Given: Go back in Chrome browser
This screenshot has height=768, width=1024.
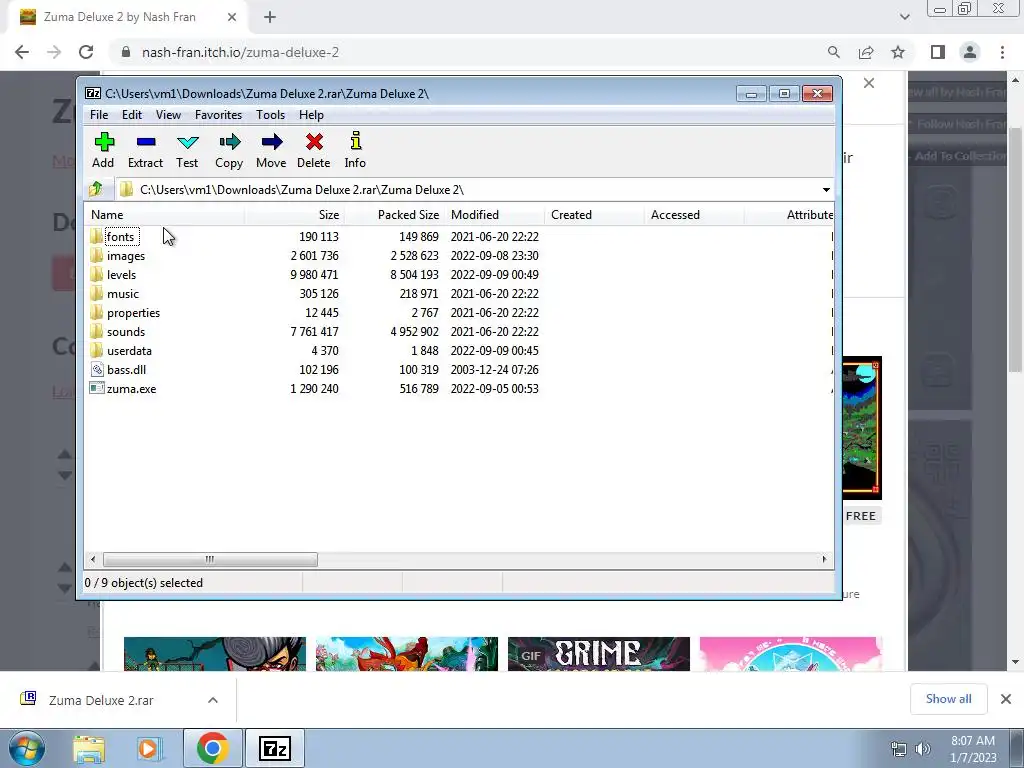Looking at the screenshot, I should click(x=22, y=52).
